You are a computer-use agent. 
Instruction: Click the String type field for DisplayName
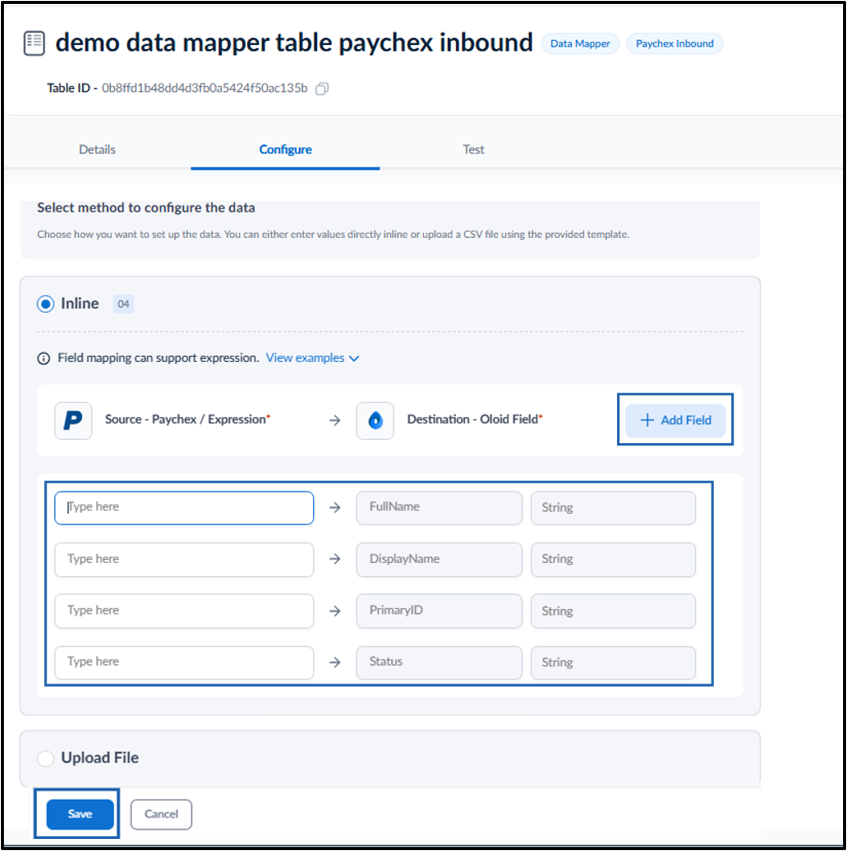[613, 560]
